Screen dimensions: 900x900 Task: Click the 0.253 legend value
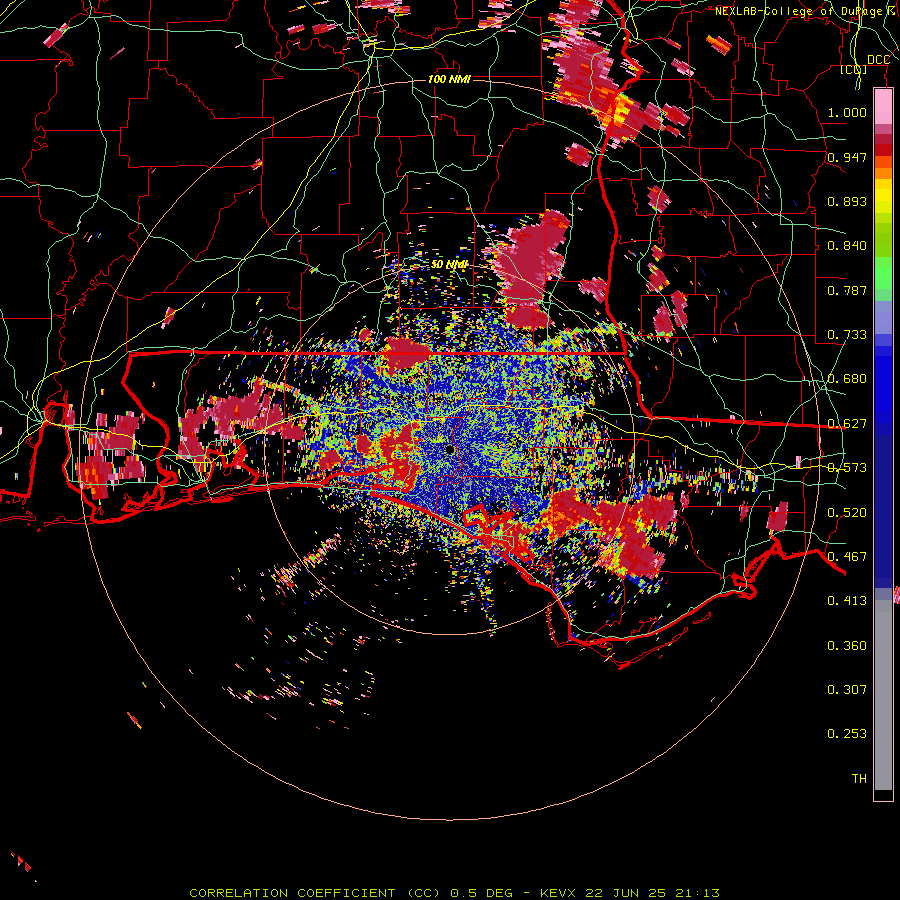[x=847, y=734]
